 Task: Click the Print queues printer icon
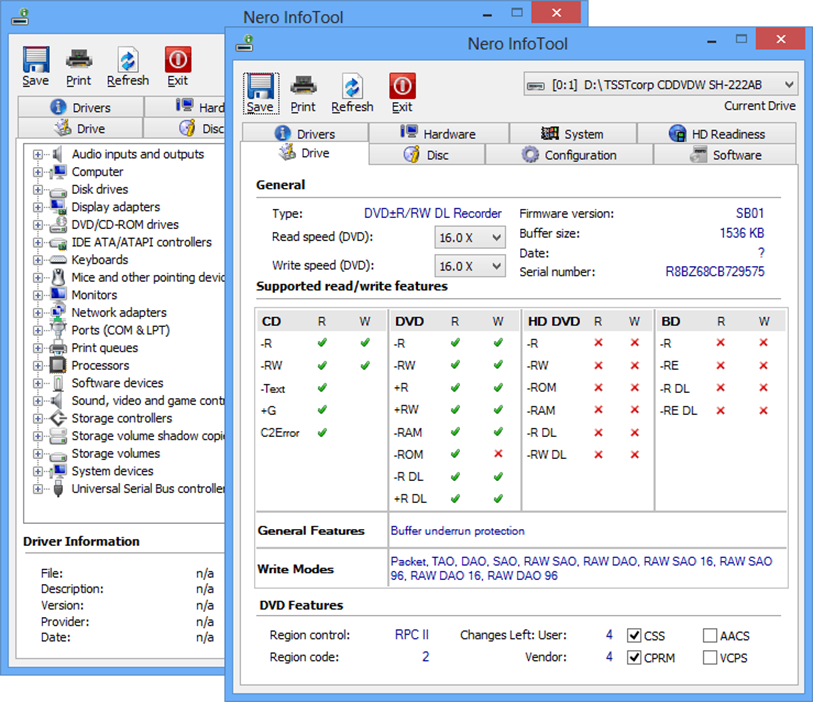tap(58, 348)
